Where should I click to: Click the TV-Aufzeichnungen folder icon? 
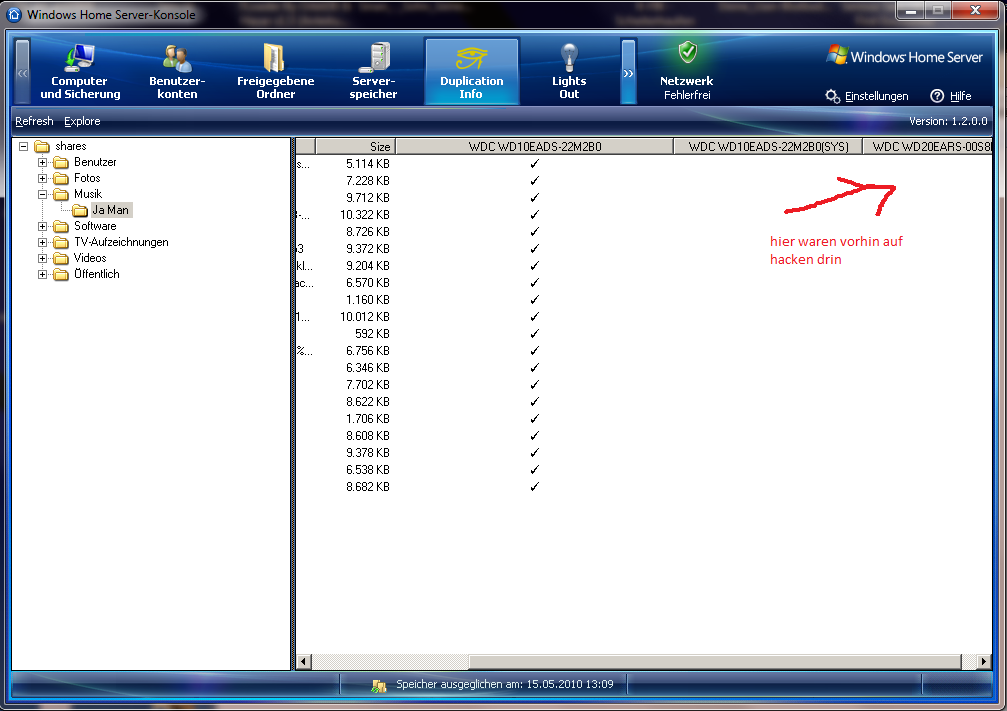pyautogui.click(x=61, y=243)
